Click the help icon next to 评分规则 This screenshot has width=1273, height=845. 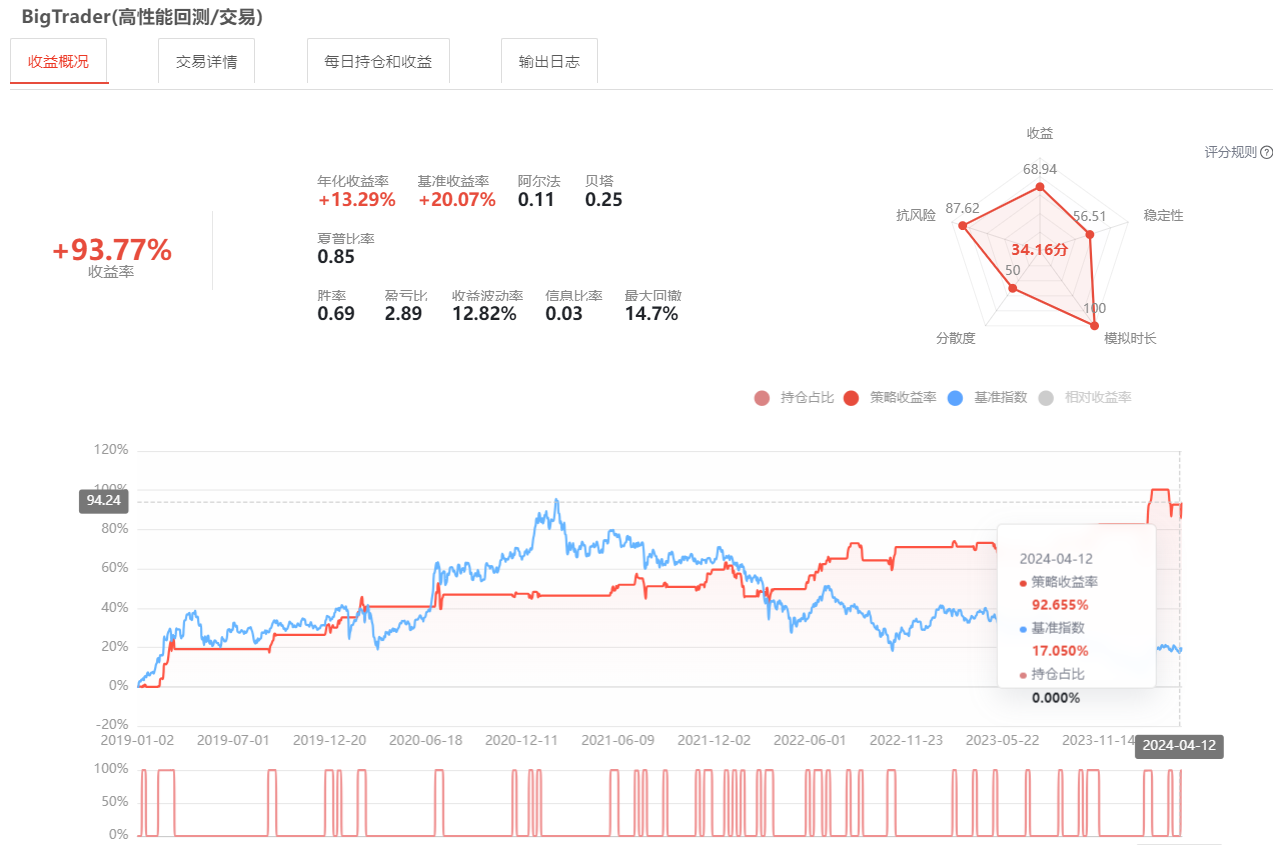pos(1266,153)
